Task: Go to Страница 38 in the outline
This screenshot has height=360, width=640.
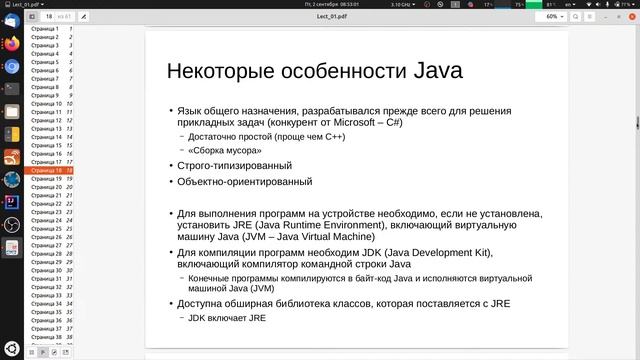Action: click(49, 337)
